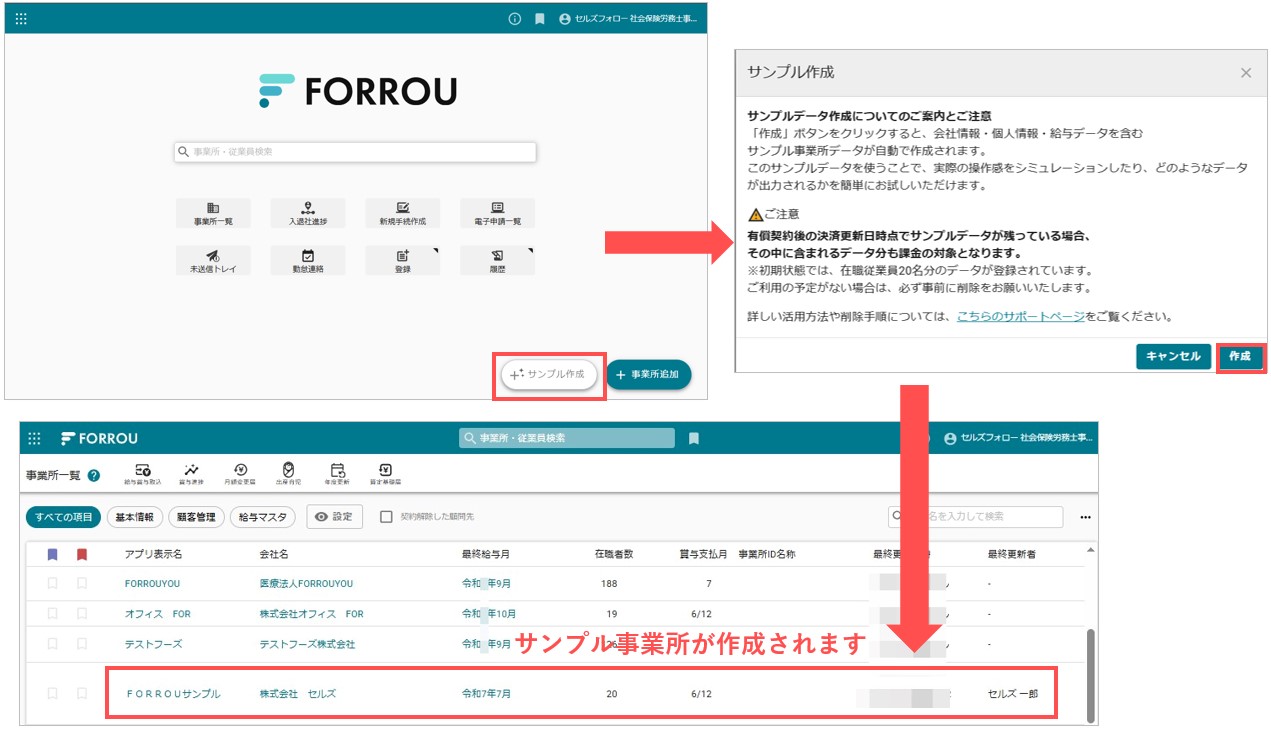The width and height of the screenshot is (1271, 730).
Task: Click the help icon next to 事業所一覧
Action: (x=94, y=476)
